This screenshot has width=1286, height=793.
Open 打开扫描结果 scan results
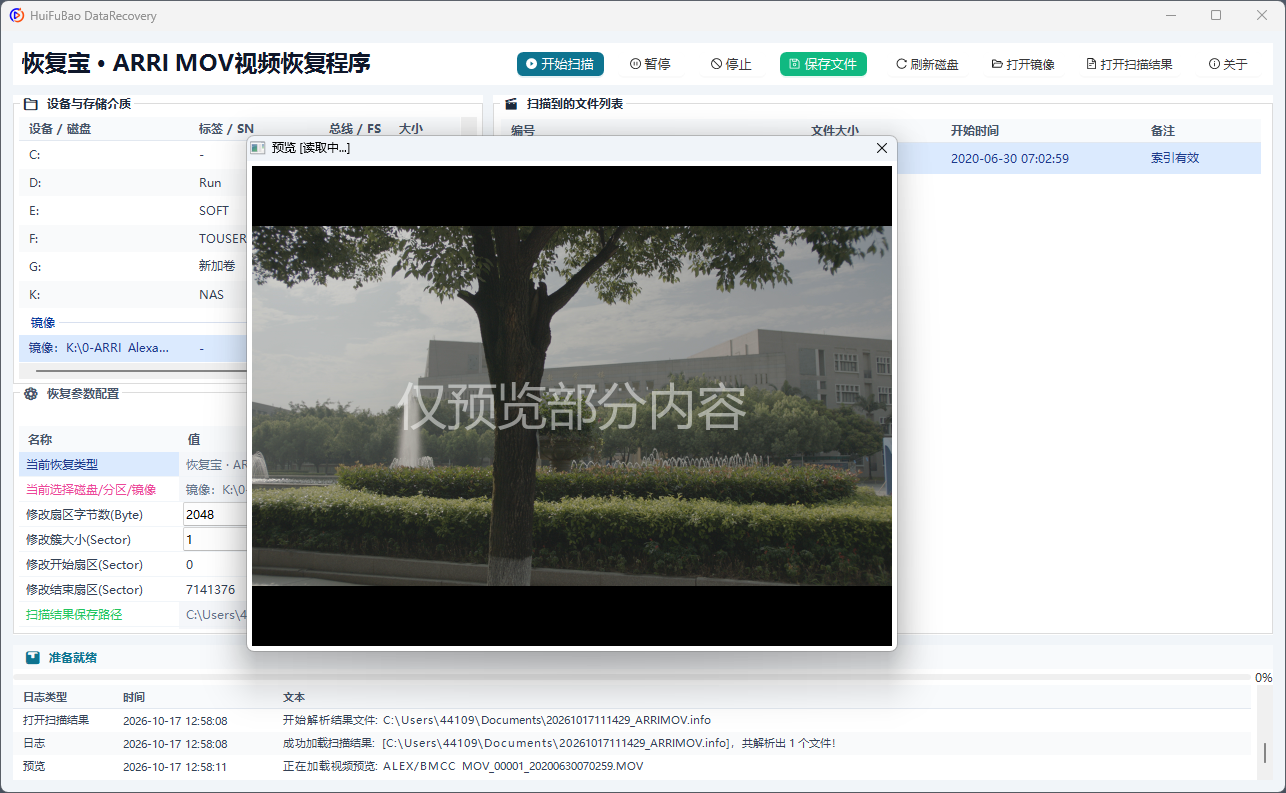click(x=1129, y=64)
